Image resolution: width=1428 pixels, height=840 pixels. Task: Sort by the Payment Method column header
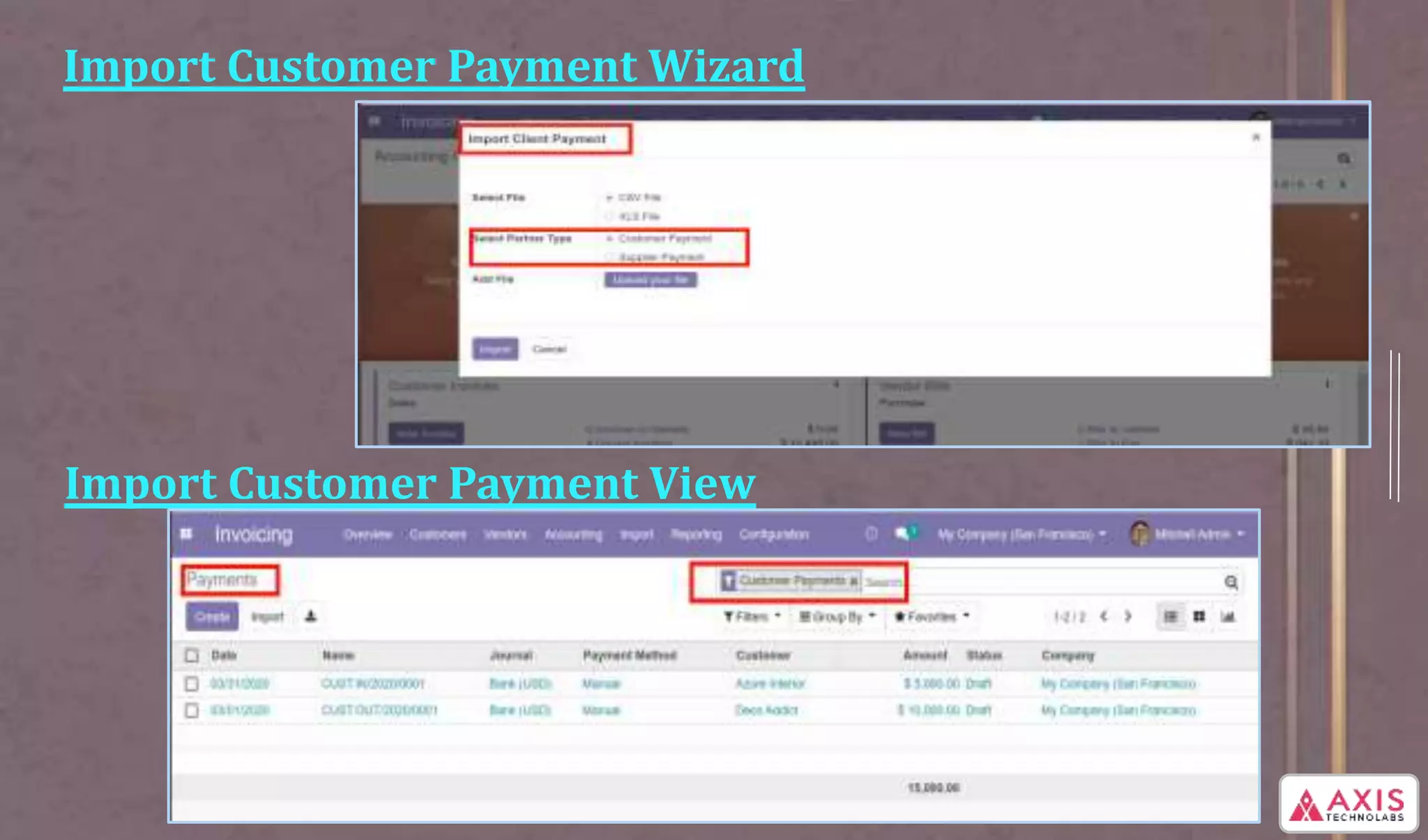[630, 655]
